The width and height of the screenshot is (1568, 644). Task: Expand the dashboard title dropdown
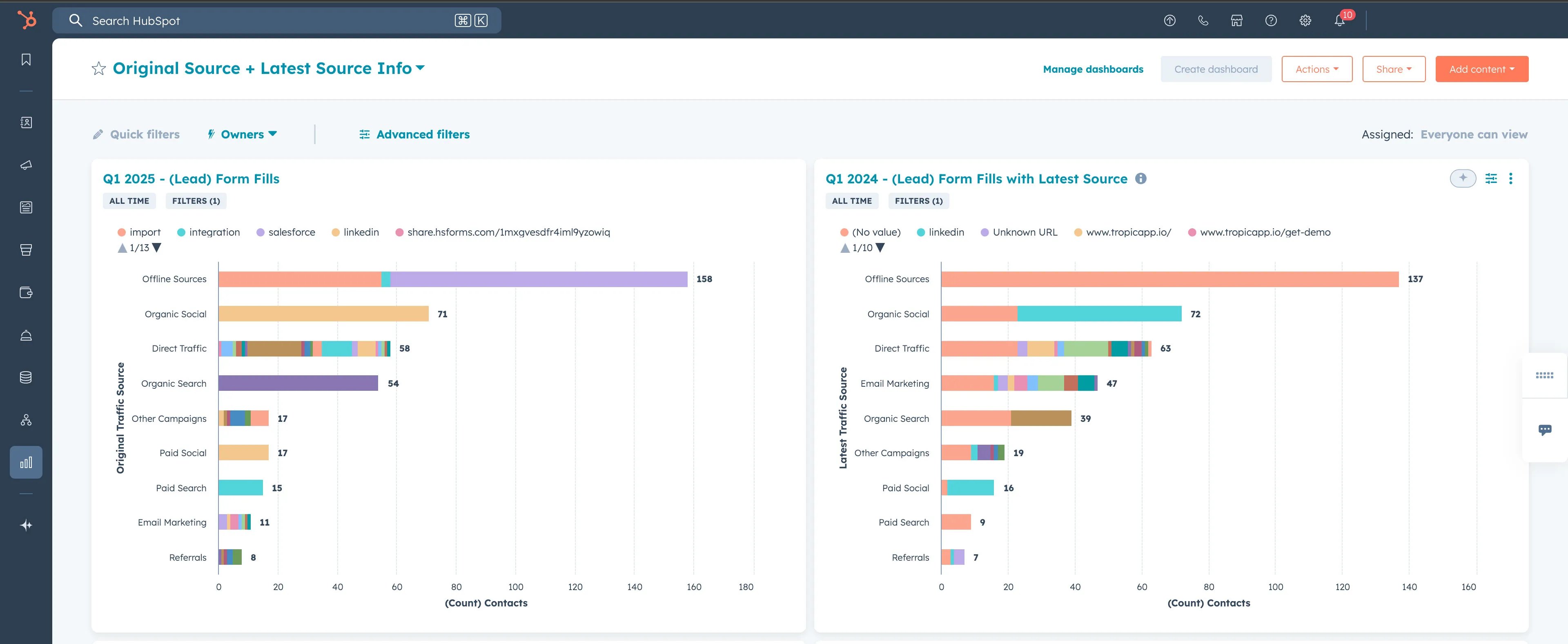[x=420, y=68]
